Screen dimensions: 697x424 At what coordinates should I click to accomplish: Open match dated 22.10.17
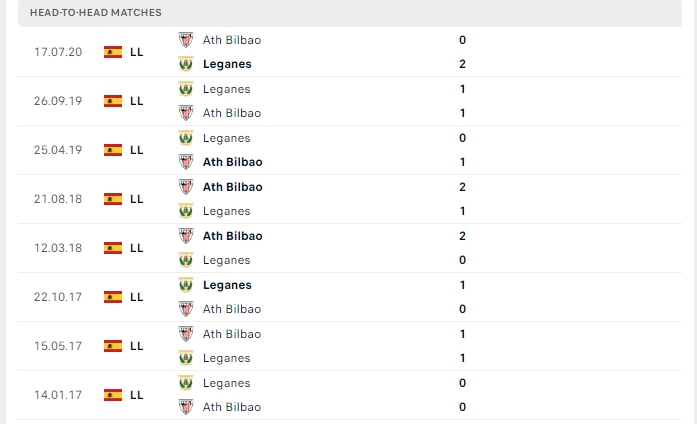[57, 297]
